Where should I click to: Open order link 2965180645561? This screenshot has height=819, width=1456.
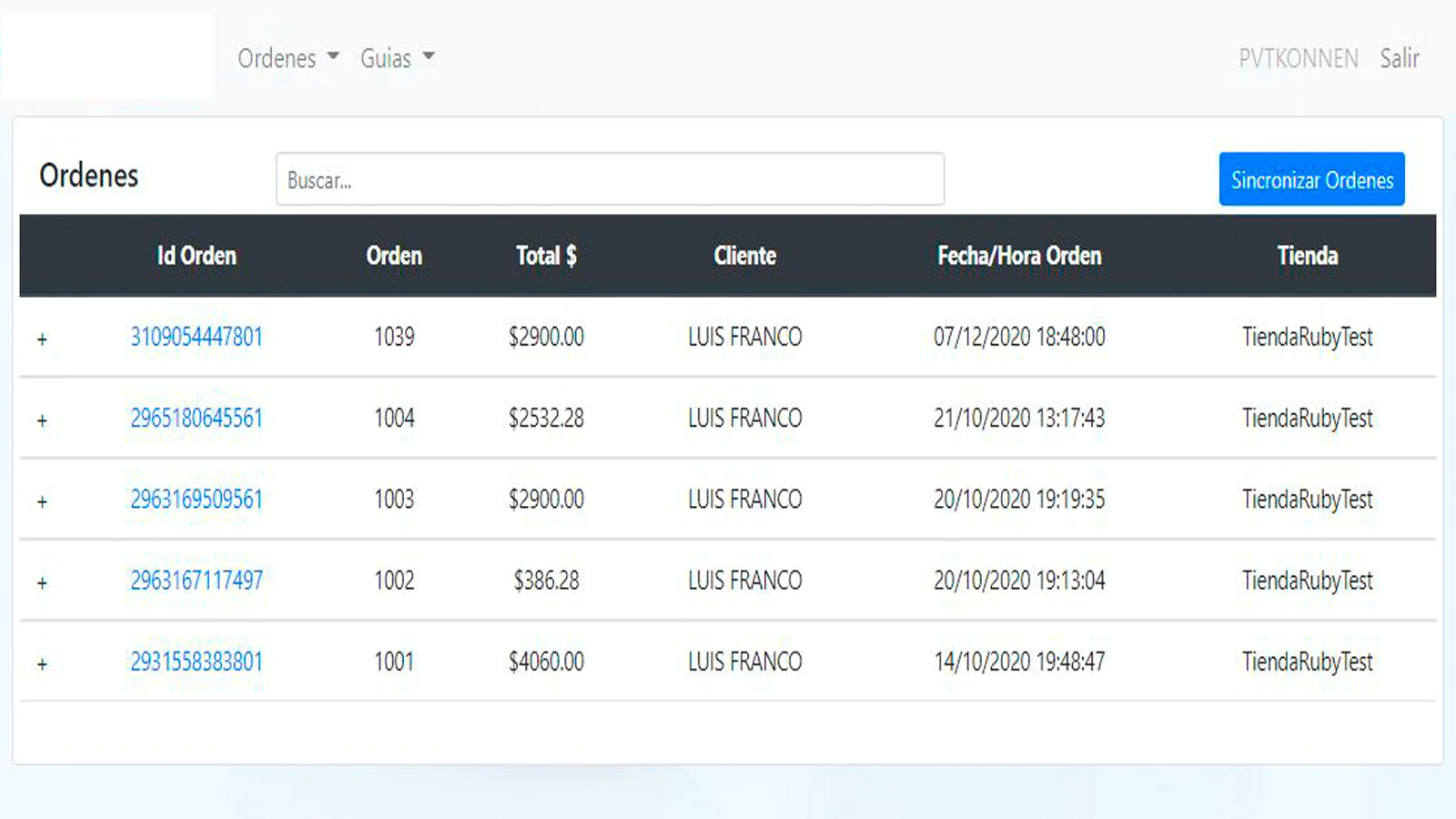pyautogui.click(x=197, y=419)
